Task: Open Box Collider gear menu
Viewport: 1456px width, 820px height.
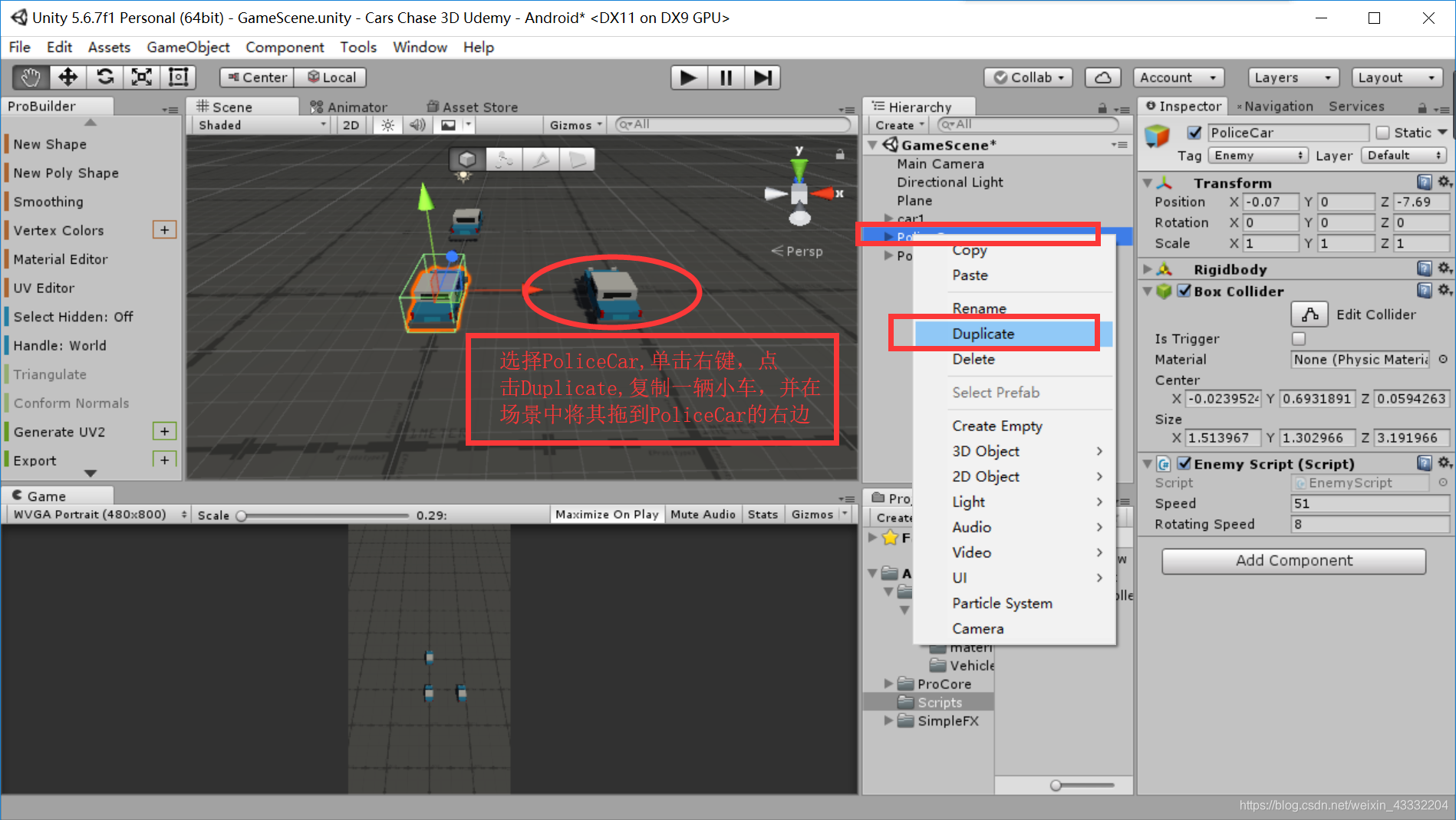Action: click(x=1444, y=290)
